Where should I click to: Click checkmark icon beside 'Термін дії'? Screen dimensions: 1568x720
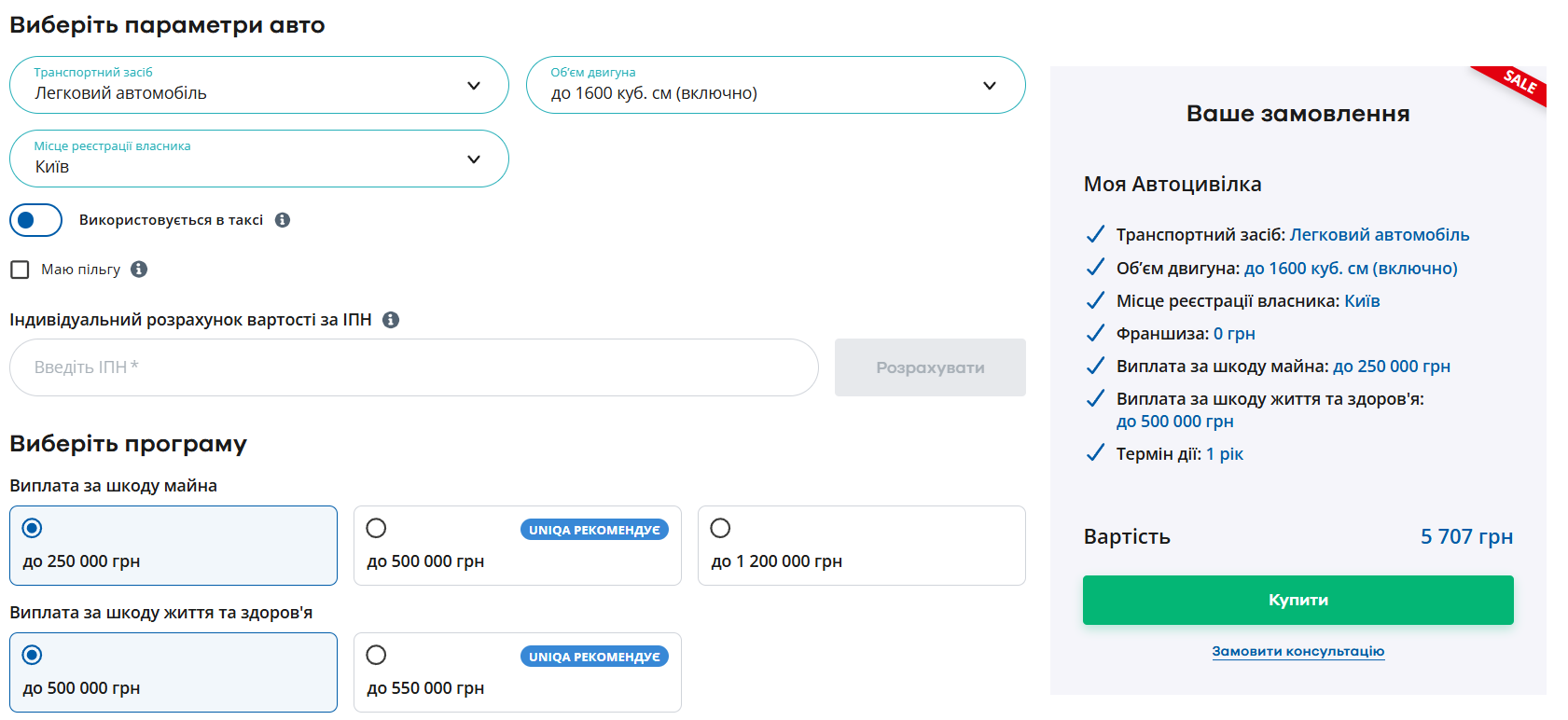1096,454
